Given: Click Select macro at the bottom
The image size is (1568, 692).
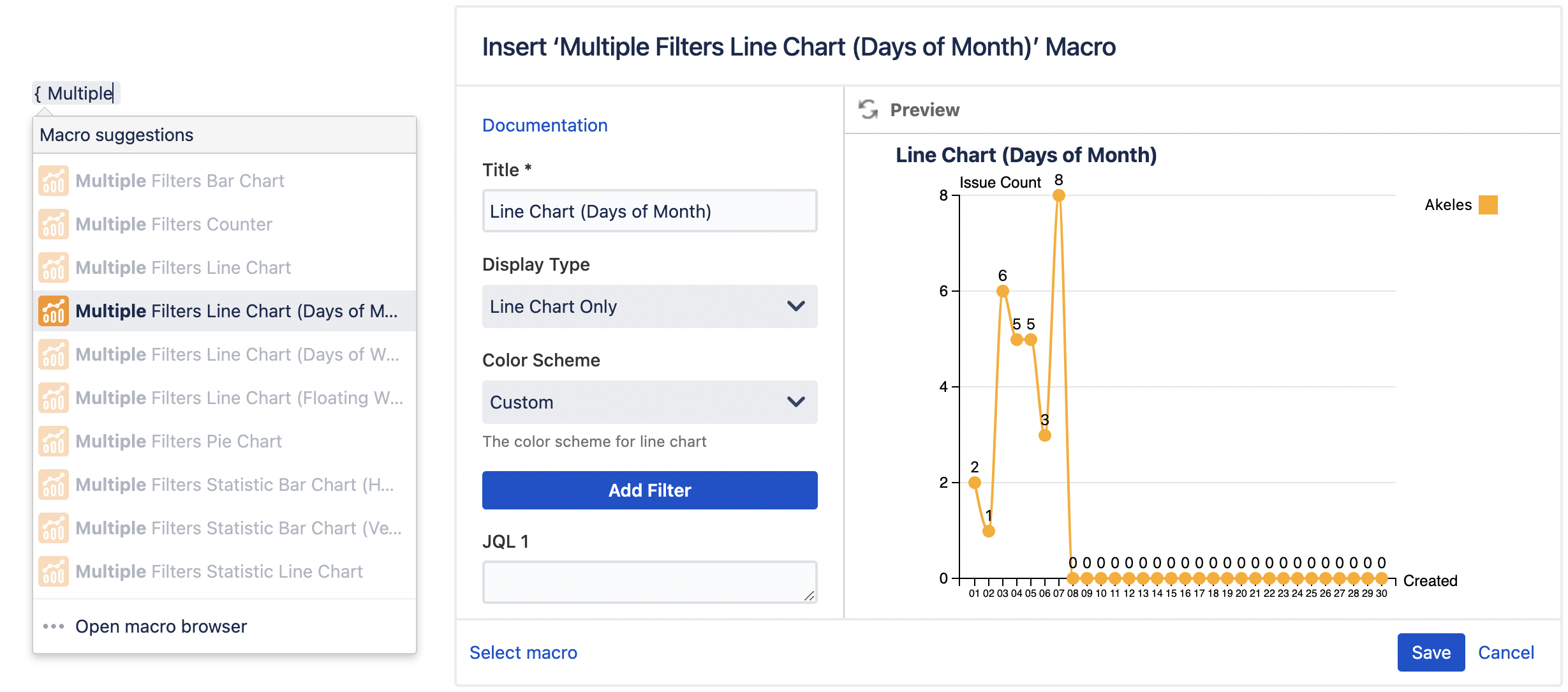Looking at the screenshot, I should 523,652.
